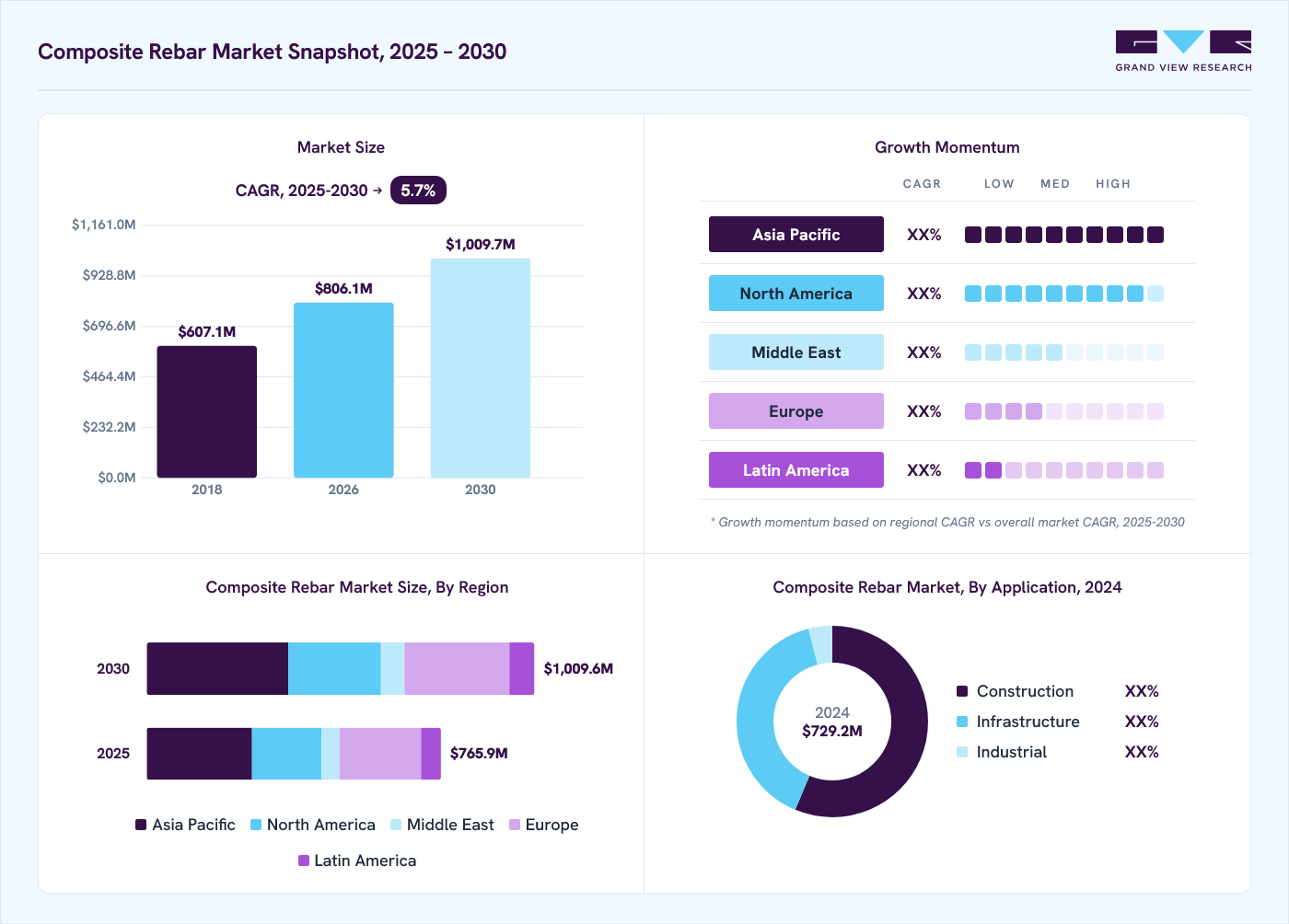Click the $729.2M donut center value
Screen dimensions: 1289x924
pyautogui.click(x=832, y=731)
